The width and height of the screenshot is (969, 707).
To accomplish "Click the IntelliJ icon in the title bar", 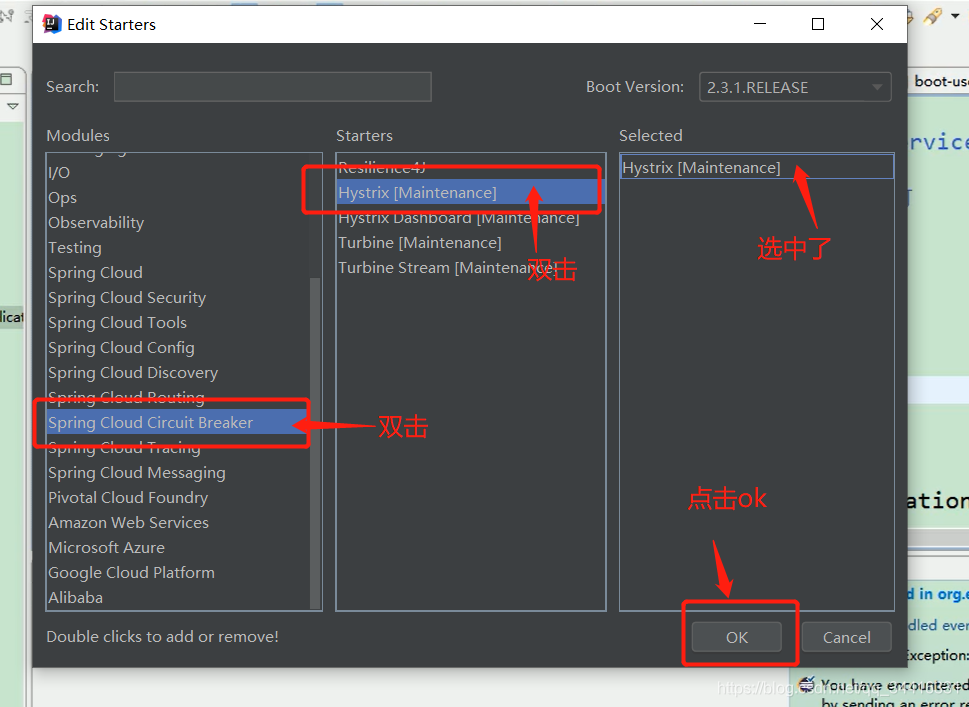I will click(52, 24).
